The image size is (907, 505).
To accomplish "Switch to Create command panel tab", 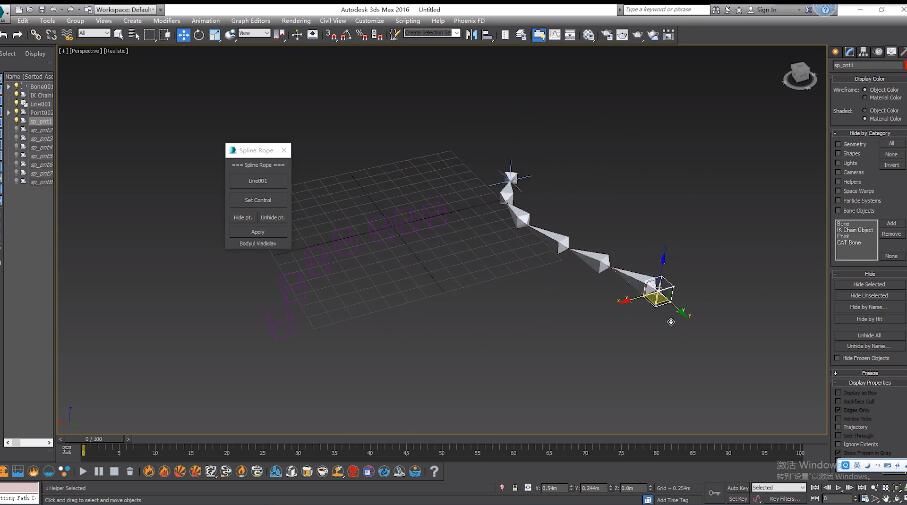I will point(835,51).
